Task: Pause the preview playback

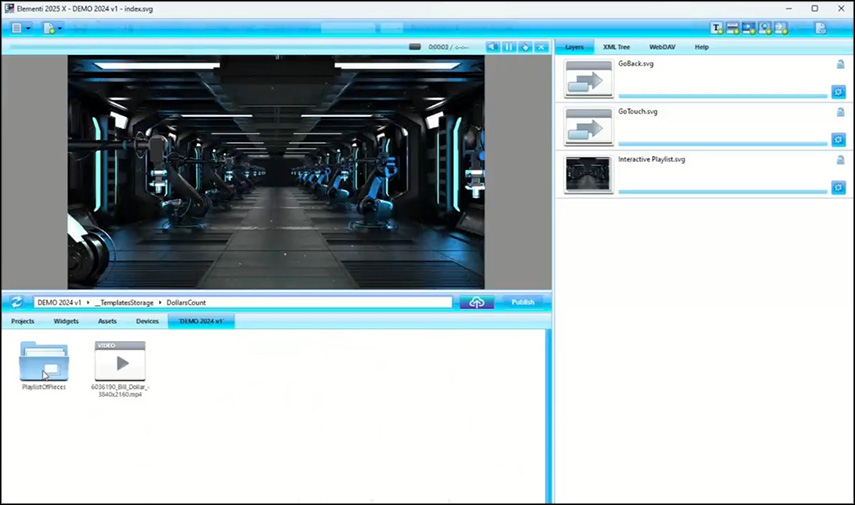Action: [508, 47]
